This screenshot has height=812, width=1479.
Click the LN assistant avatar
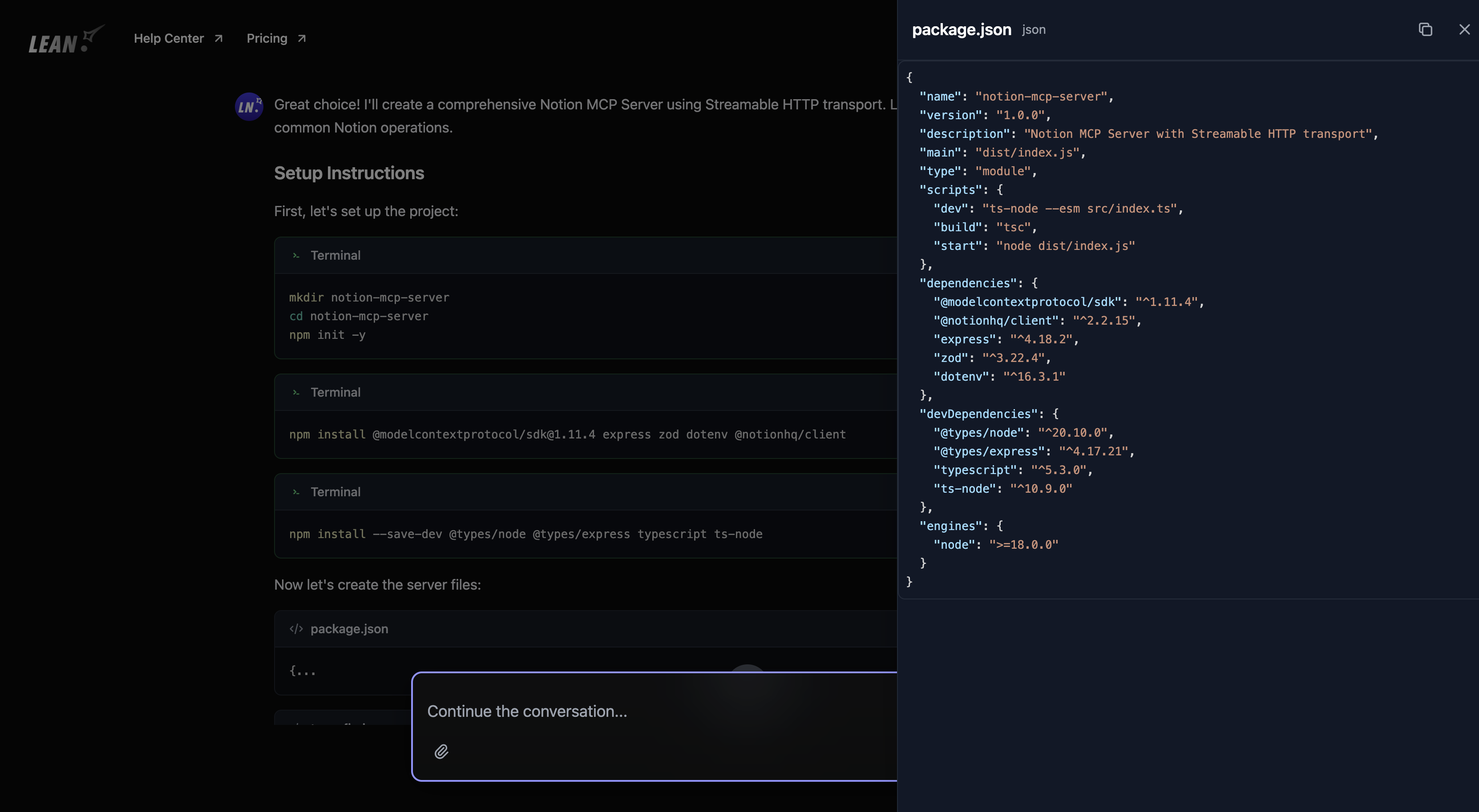click(x=249, y=107)
